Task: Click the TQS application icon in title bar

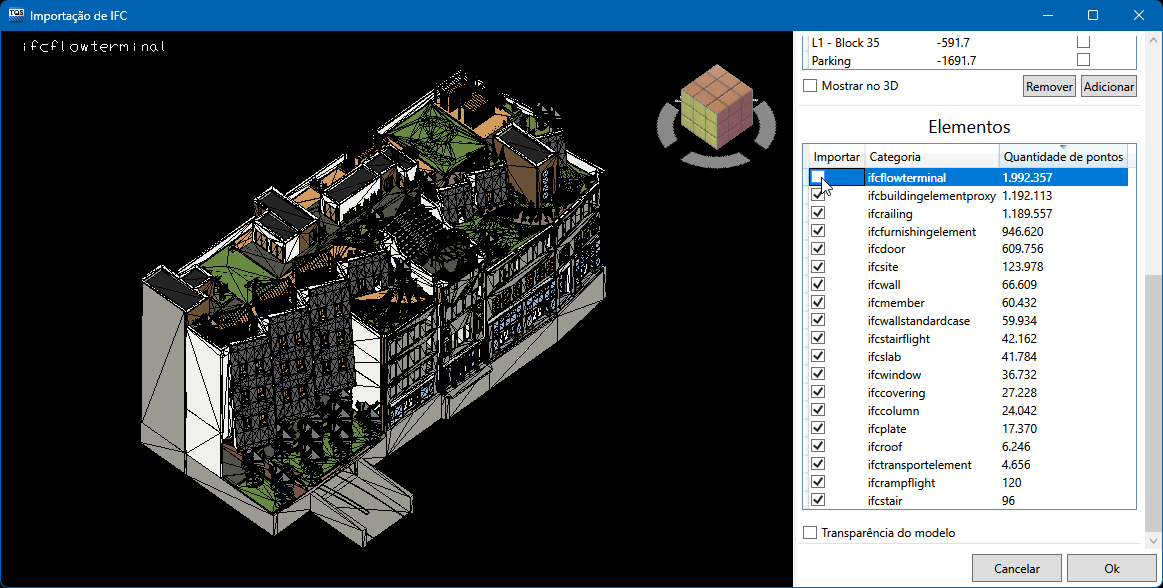Action: point(15,15)
